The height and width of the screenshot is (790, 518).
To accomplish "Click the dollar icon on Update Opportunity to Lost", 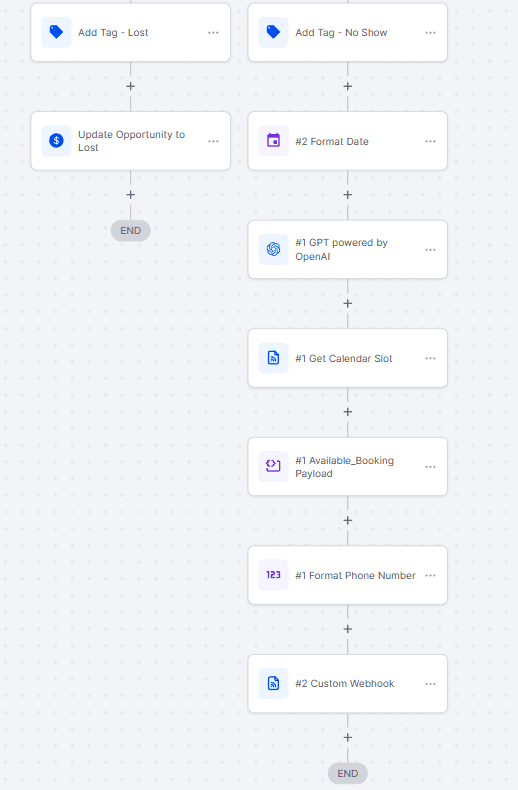I will [56, 141].
